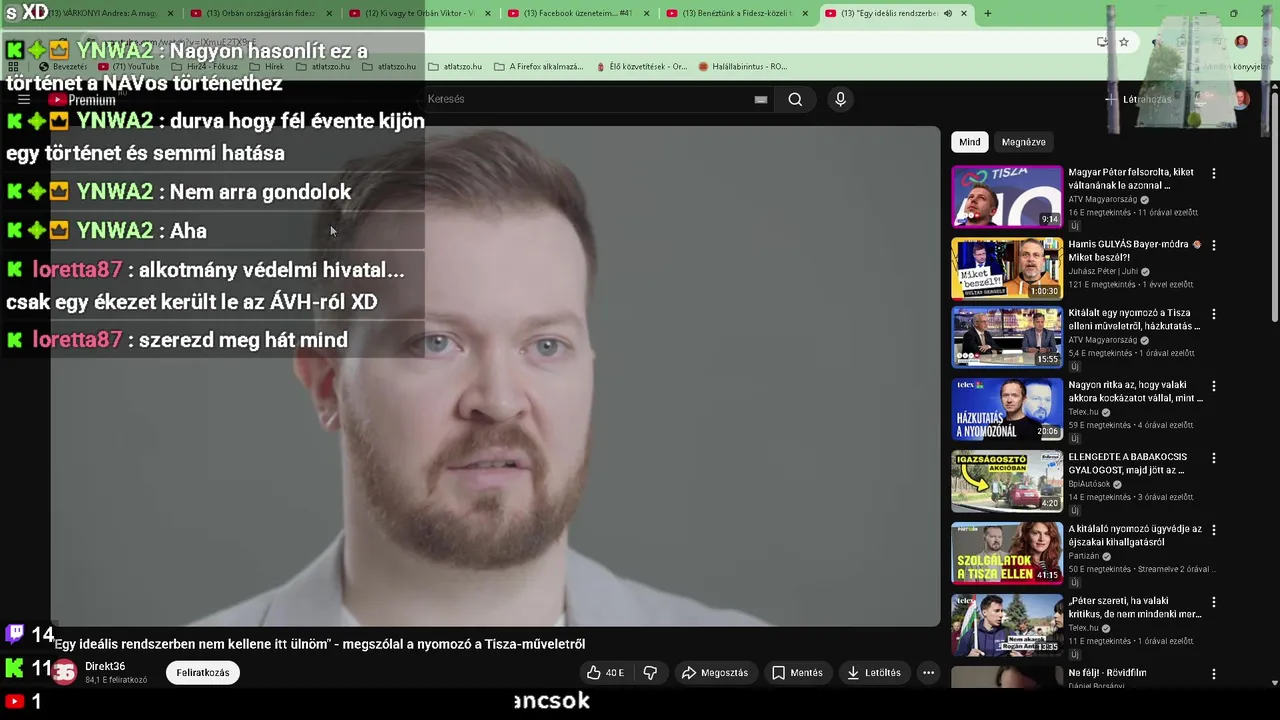Save the video with 'Mentés'
The width and height of the screenshot is (1280, 720).
pyautogui.click(x=797, y=673)
